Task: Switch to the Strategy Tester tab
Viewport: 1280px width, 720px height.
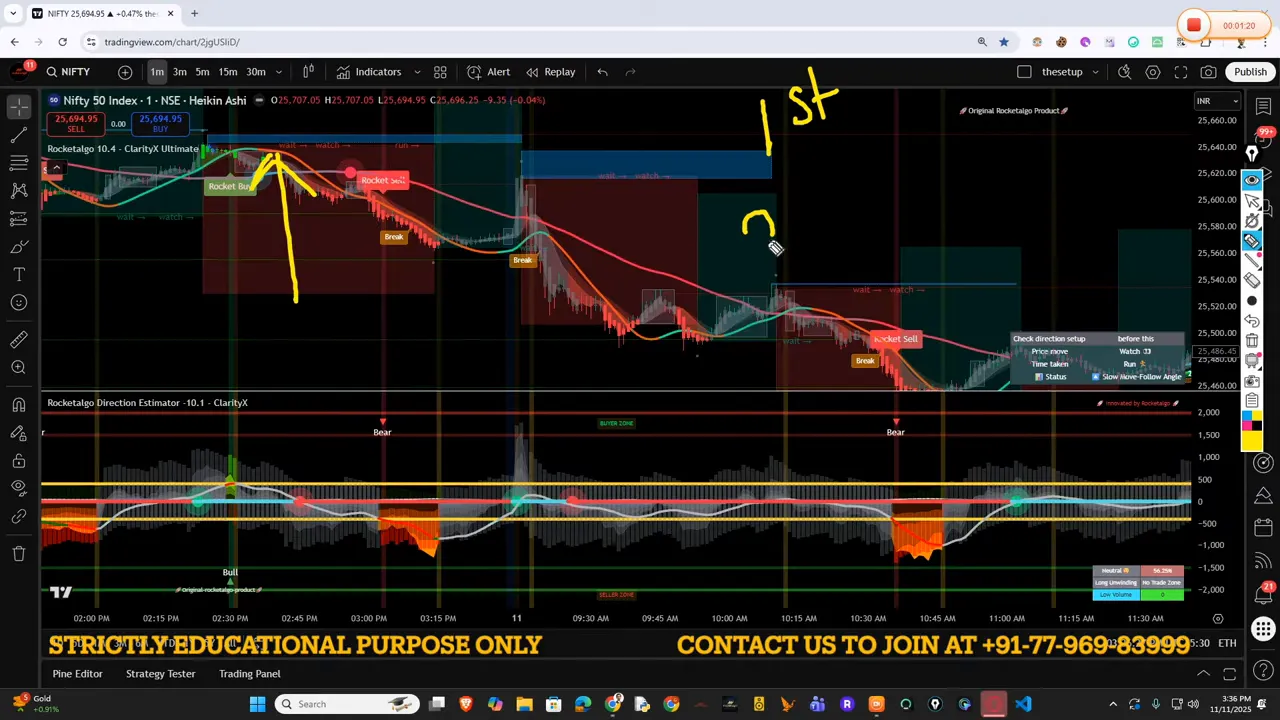Action: point(160,673)
